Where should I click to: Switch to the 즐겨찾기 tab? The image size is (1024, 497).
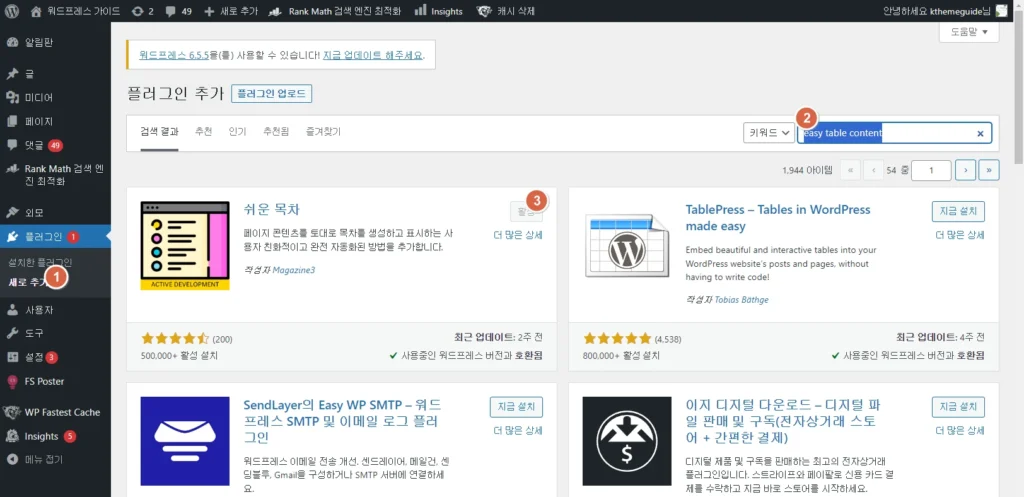click(x=323, y=132)
